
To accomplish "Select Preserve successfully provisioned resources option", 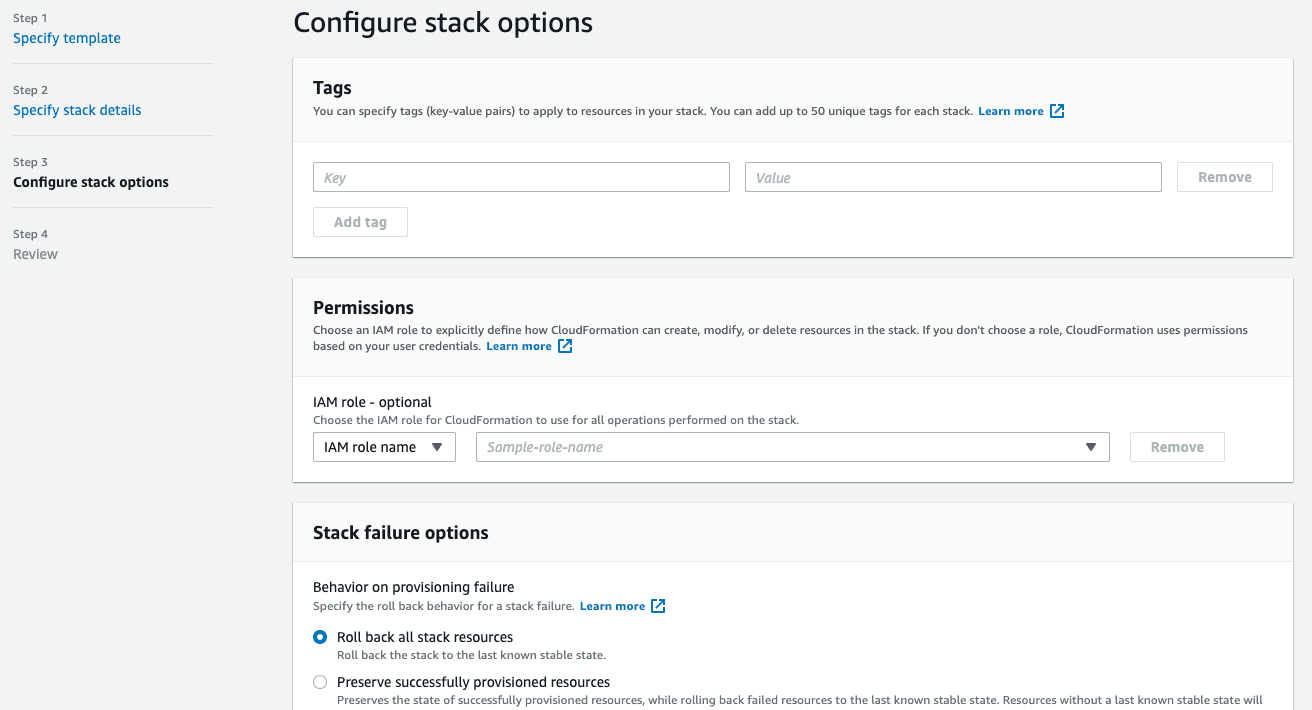I will point(320,682).
